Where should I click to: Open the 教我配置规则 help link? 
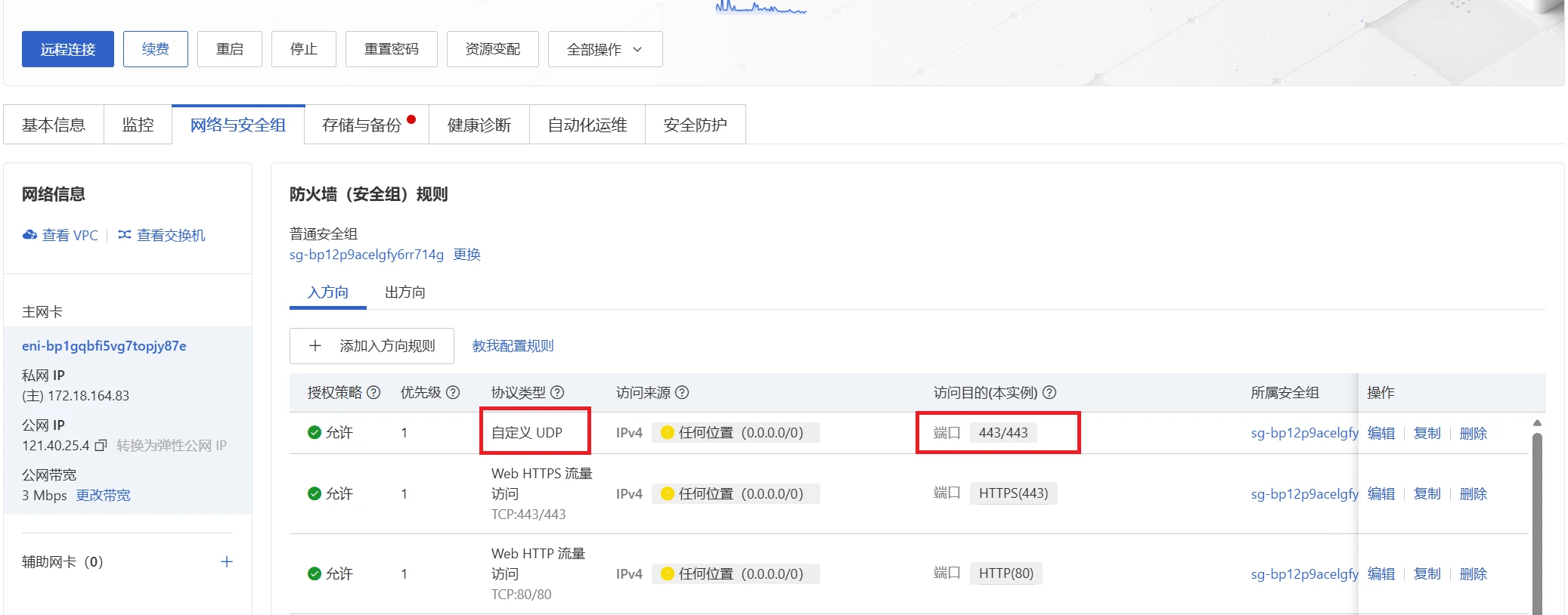point(513,346)
